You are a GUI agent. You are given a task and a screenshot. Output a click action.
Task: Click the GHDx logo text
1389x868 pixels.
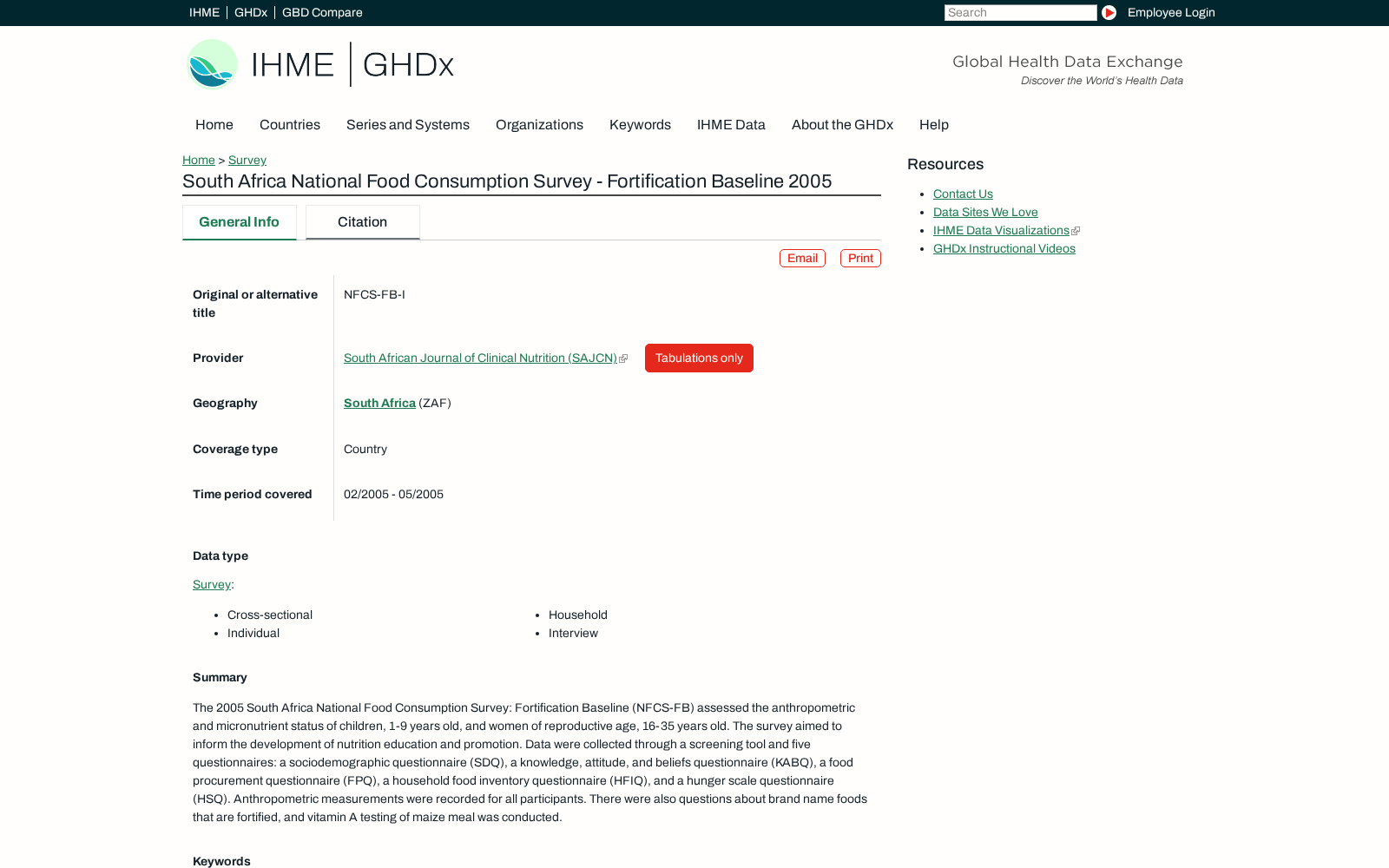coord(408,65)
